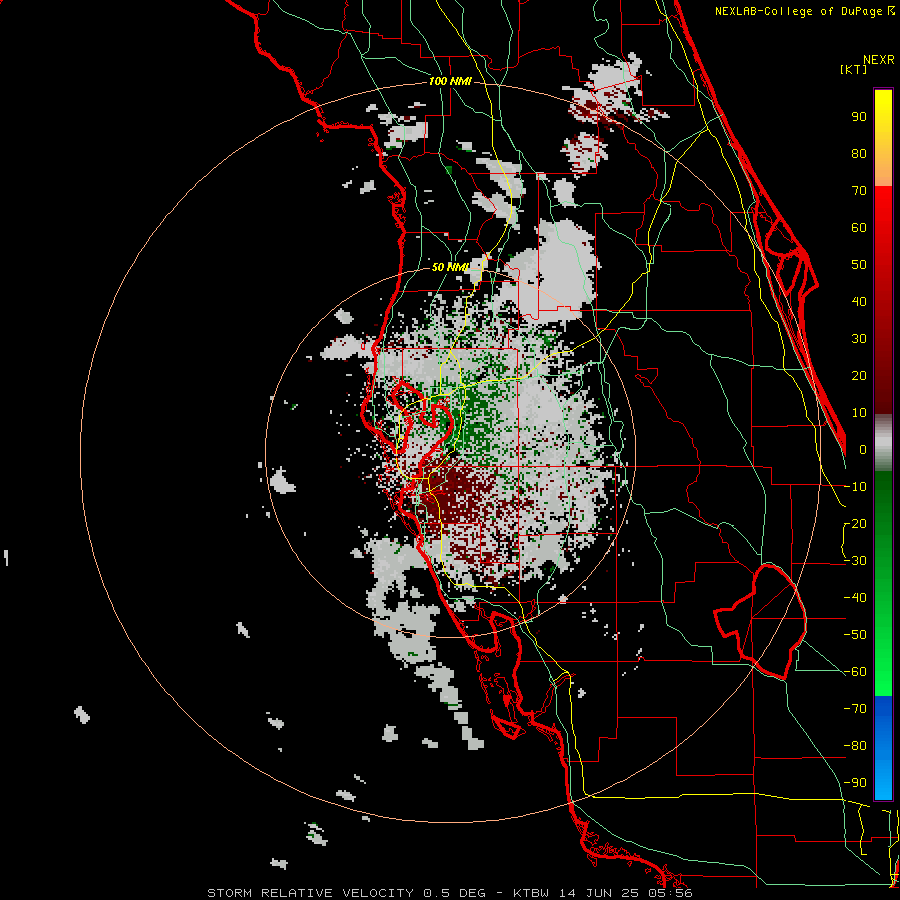This screenshot has height=900, width=900.
Task: Click the '0' value on velocity scale
Action: coord(863,450)
